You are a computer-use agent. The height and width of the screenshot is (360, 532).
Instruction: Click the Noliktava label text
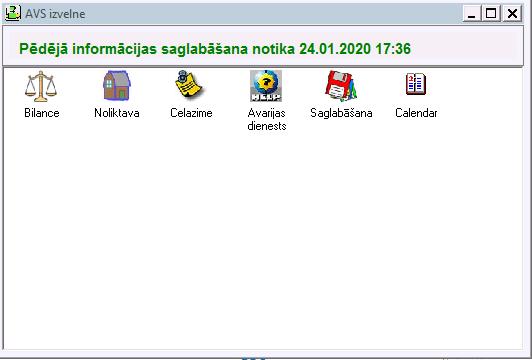click(x=117, y=113)
